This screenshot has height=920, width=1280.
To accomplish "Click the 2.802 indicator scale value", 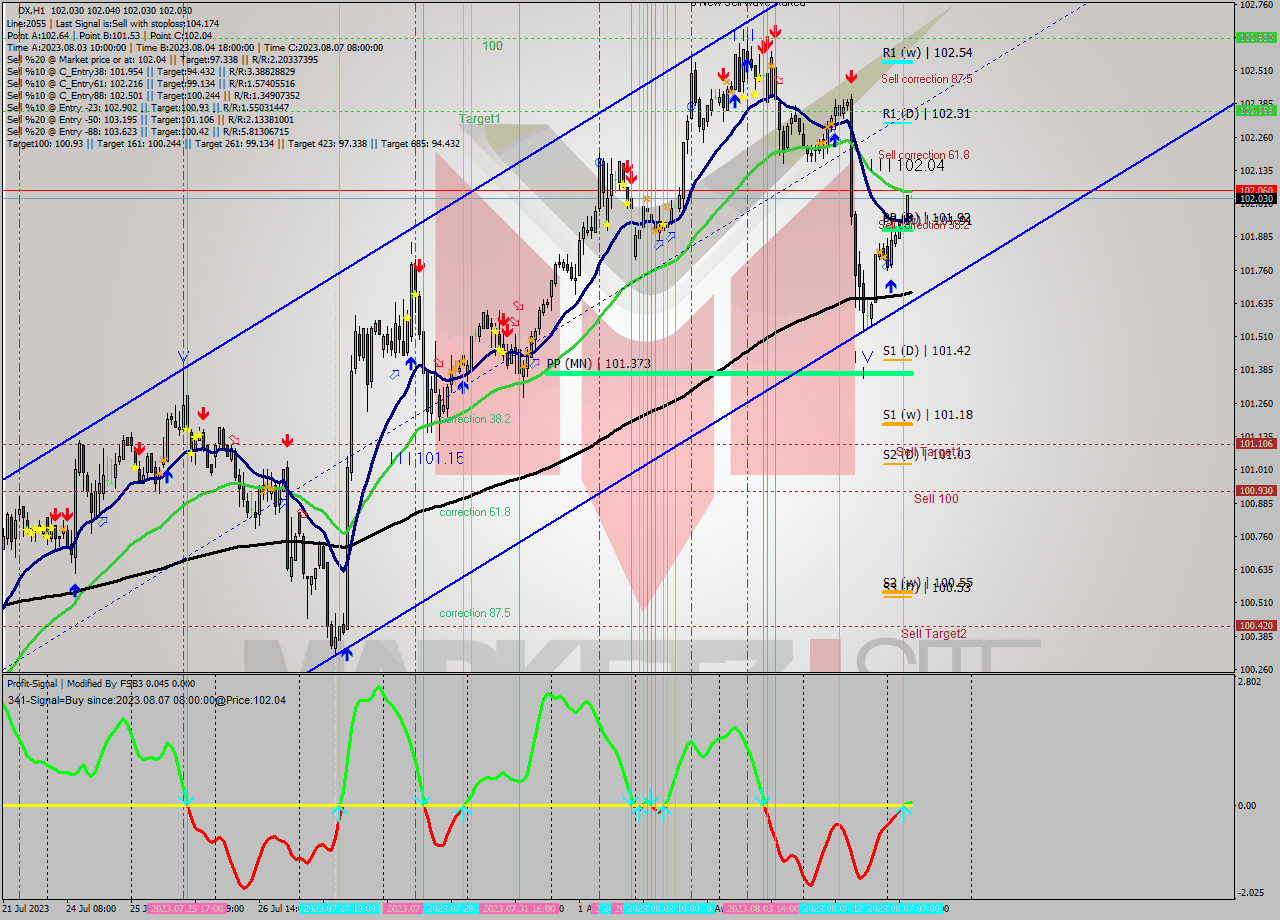I will pos(1251,681).
